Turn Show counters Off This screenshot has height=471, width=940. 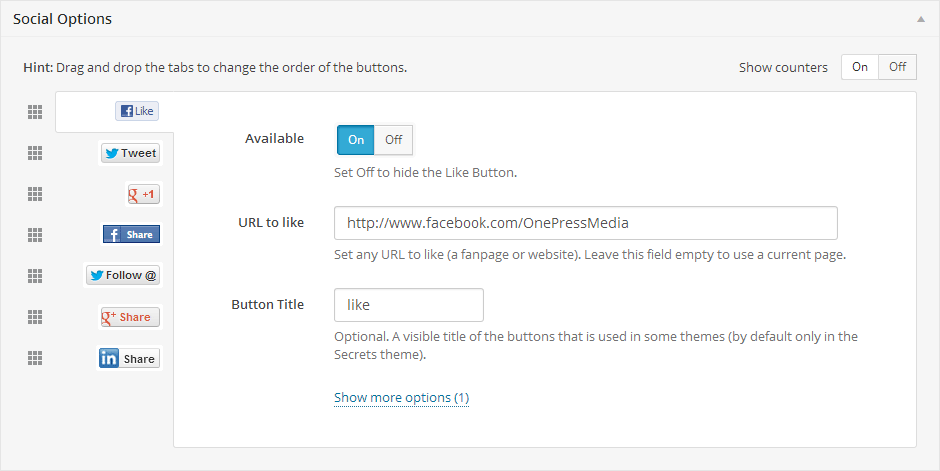tap(897, 67)
